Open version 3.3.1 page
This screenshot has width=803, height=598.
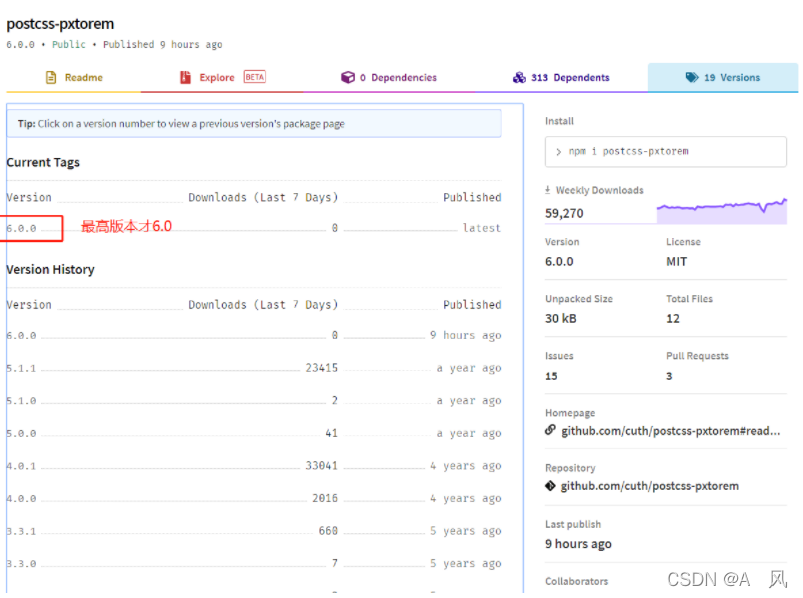[x=22, y=531]
